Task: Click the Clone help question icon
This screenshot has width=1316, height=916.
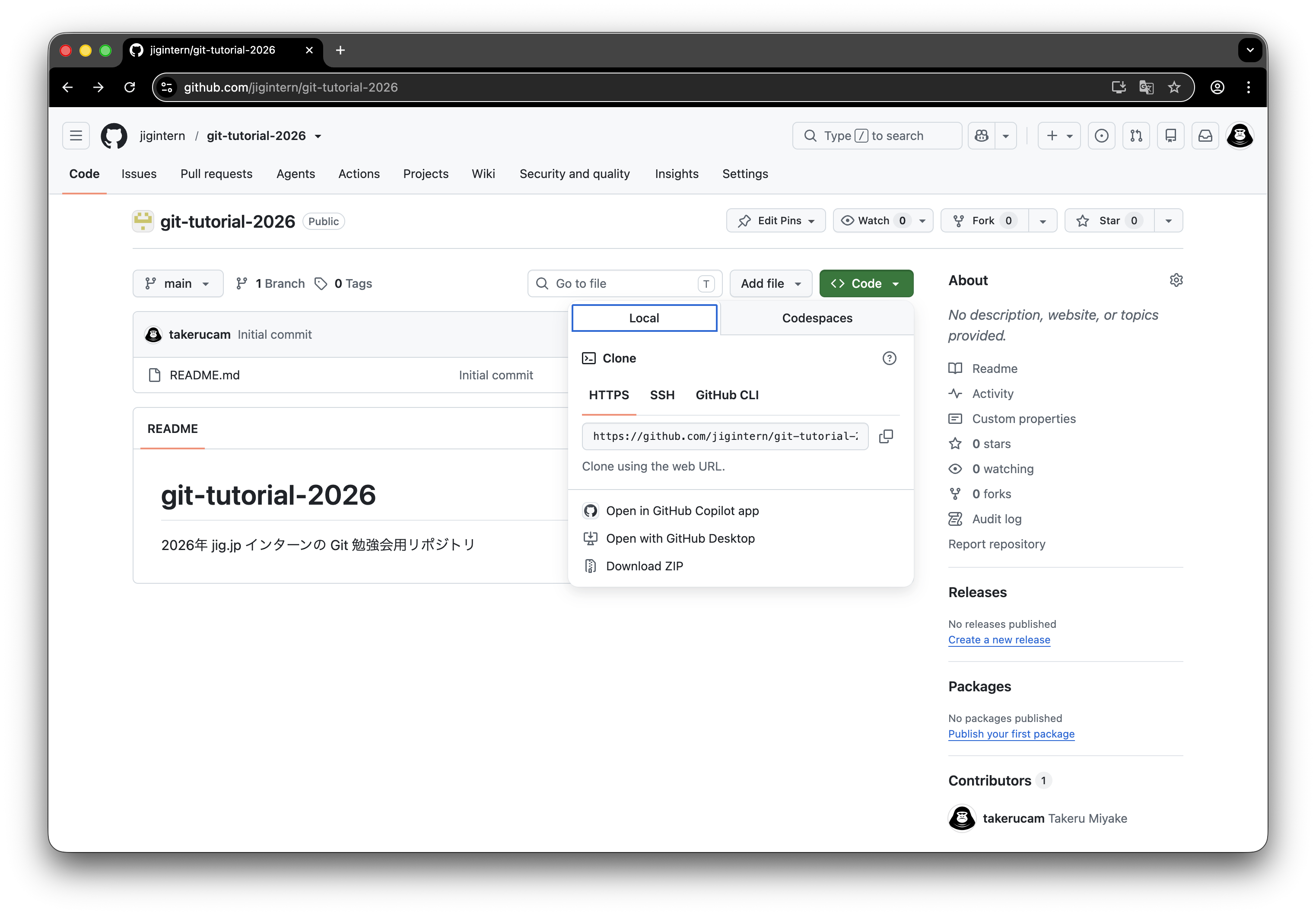Action: click(x=889, y=358)
